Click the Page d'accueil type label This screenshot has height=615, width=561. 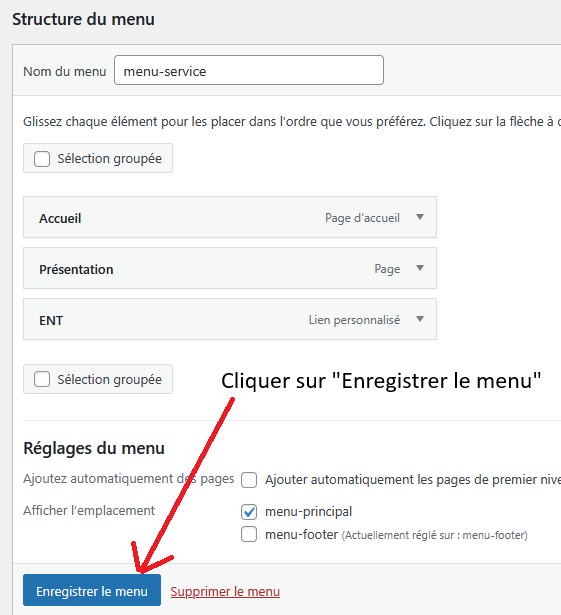click(x=362, y=218)
